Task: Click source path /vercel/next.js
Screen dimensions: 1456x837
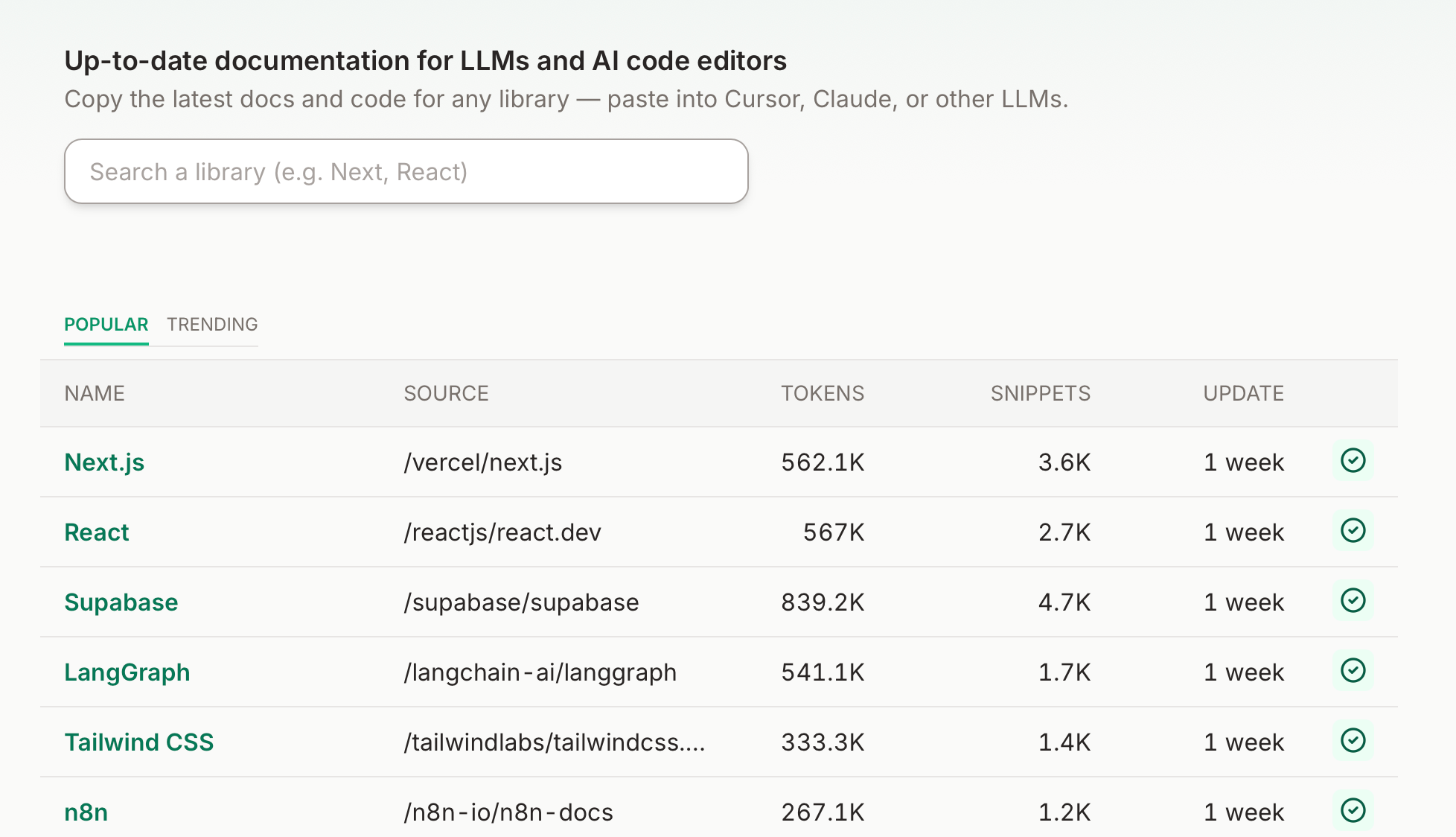Action: pyautogui.click(x=483, y=462)
